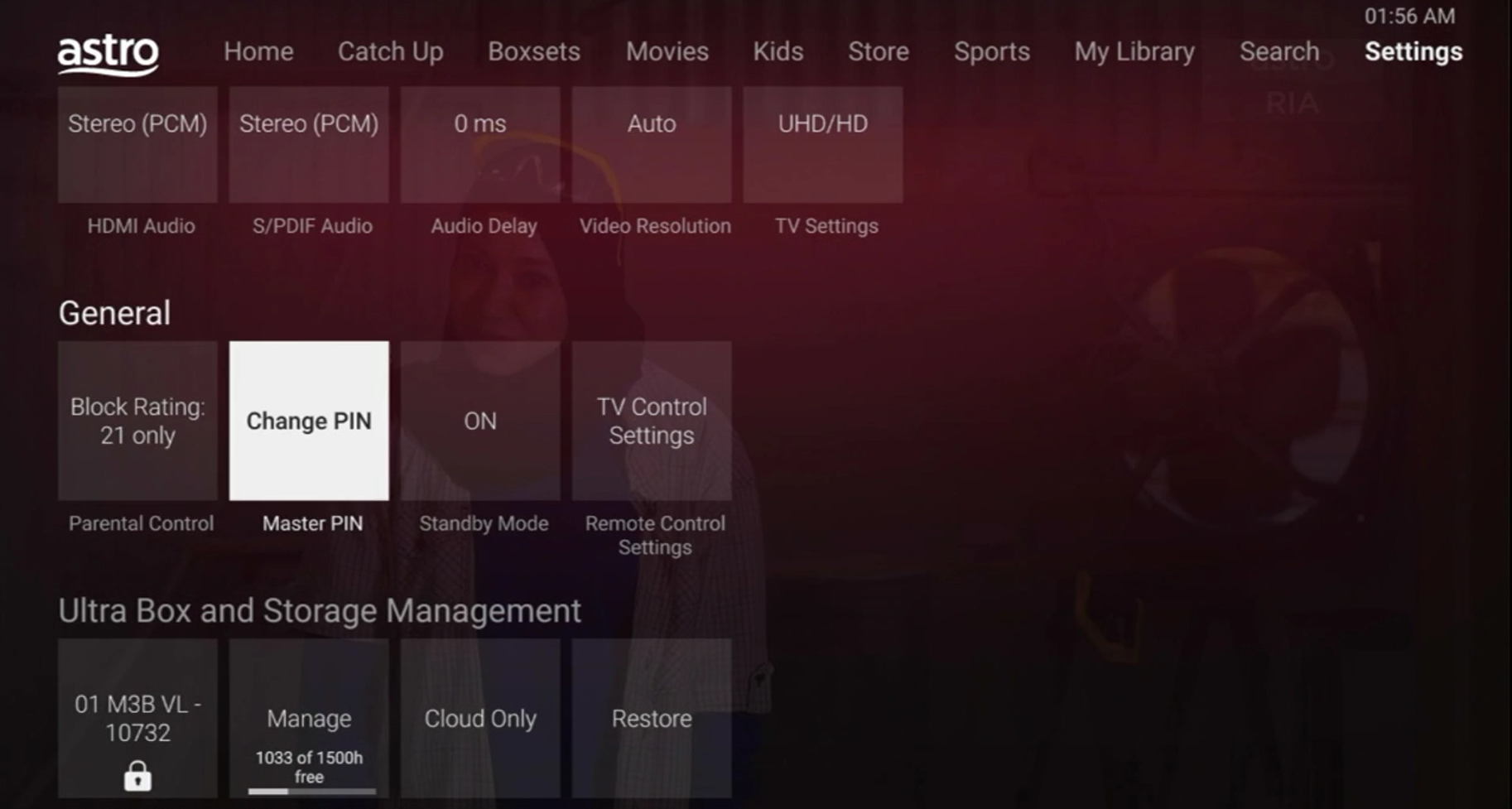Open the Kids section

pos(778,51)
